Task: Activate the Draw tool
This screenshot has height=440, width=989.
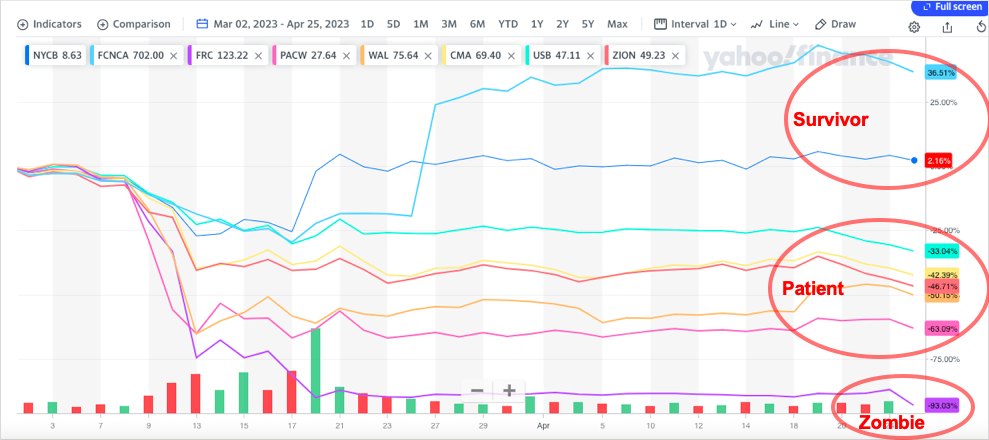Action: point(835,25)
